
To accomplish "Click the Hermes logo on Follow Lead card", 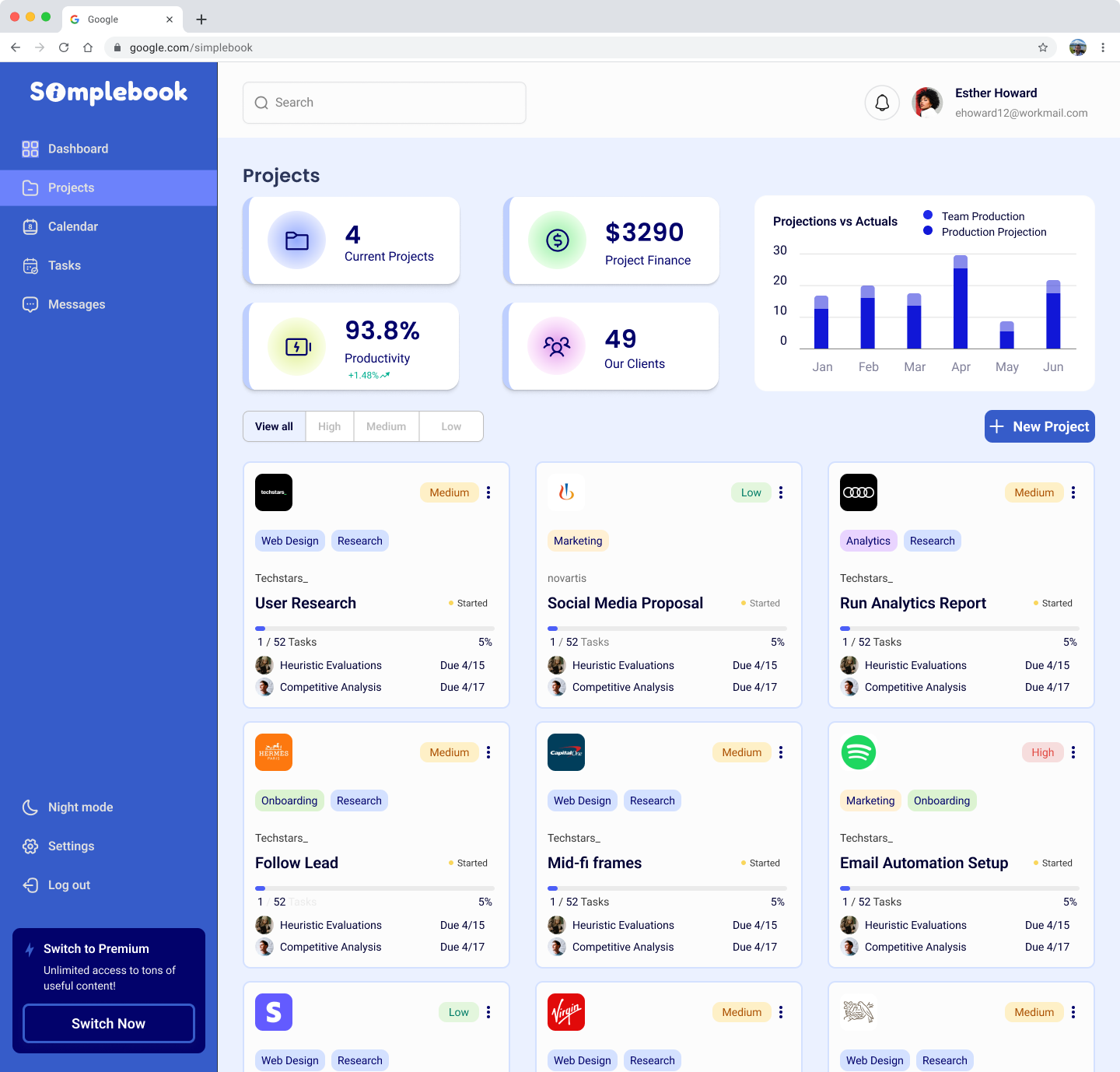I will [274, 752].
